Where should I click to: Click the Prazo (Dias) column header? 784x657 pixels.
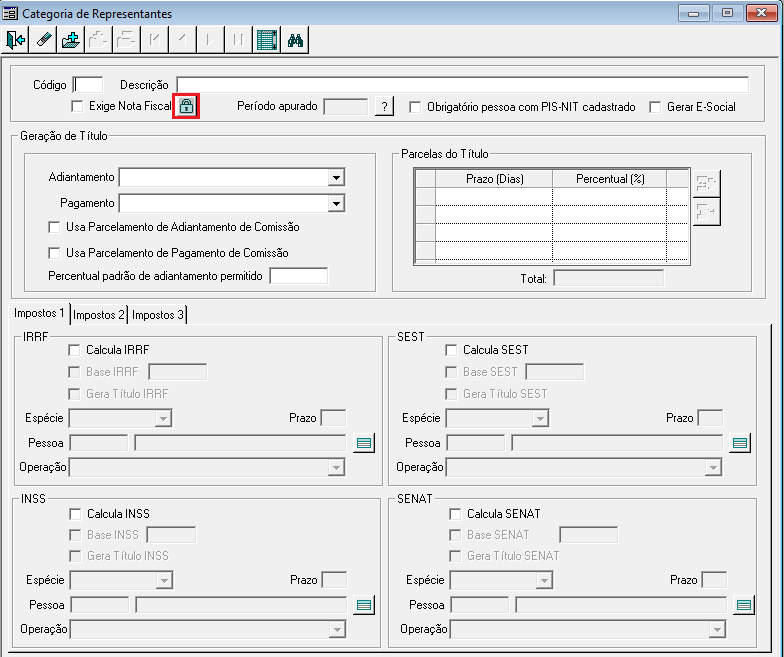point(494,179)
